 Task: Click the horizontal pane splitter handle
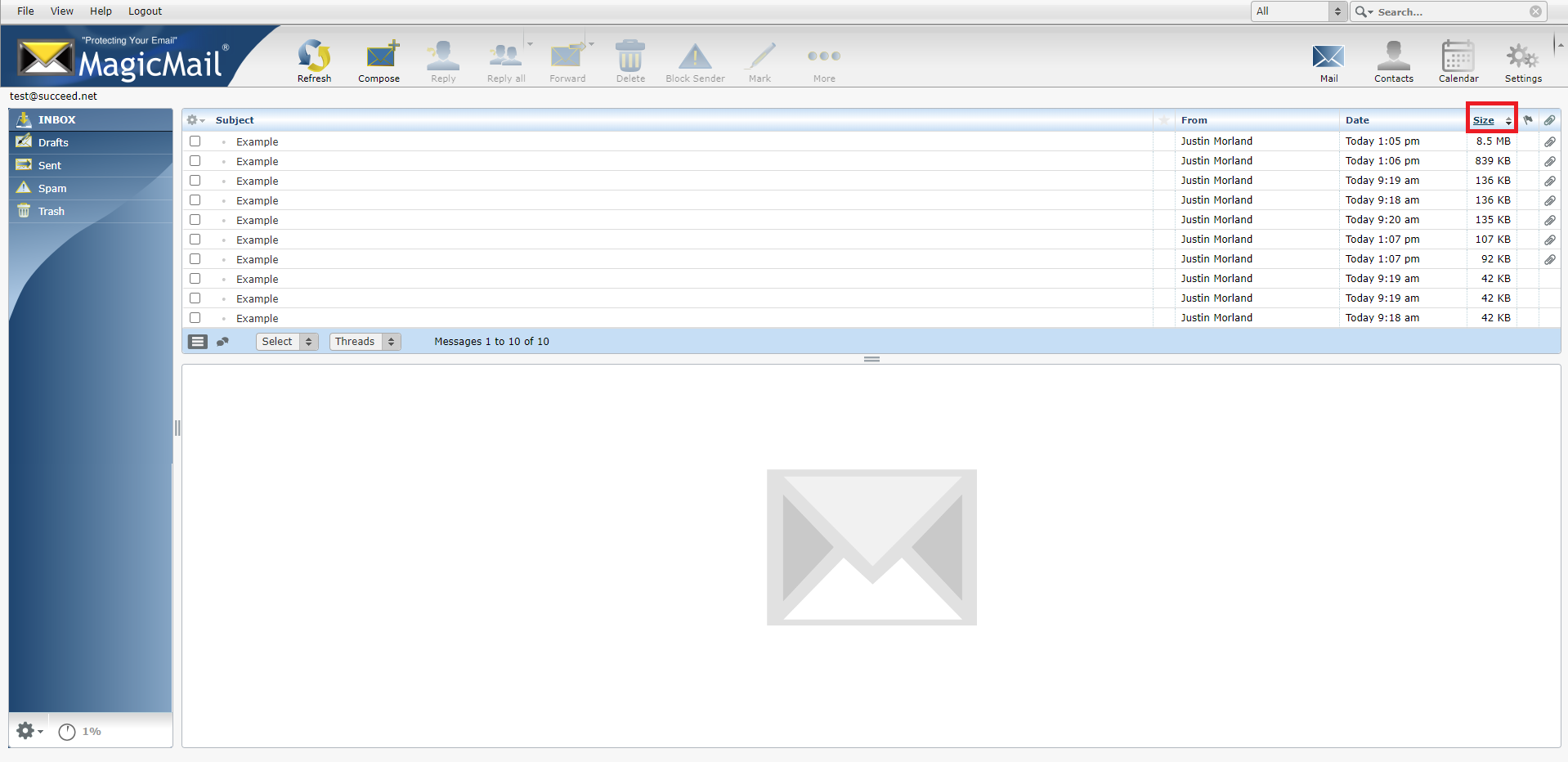[871, 359]
